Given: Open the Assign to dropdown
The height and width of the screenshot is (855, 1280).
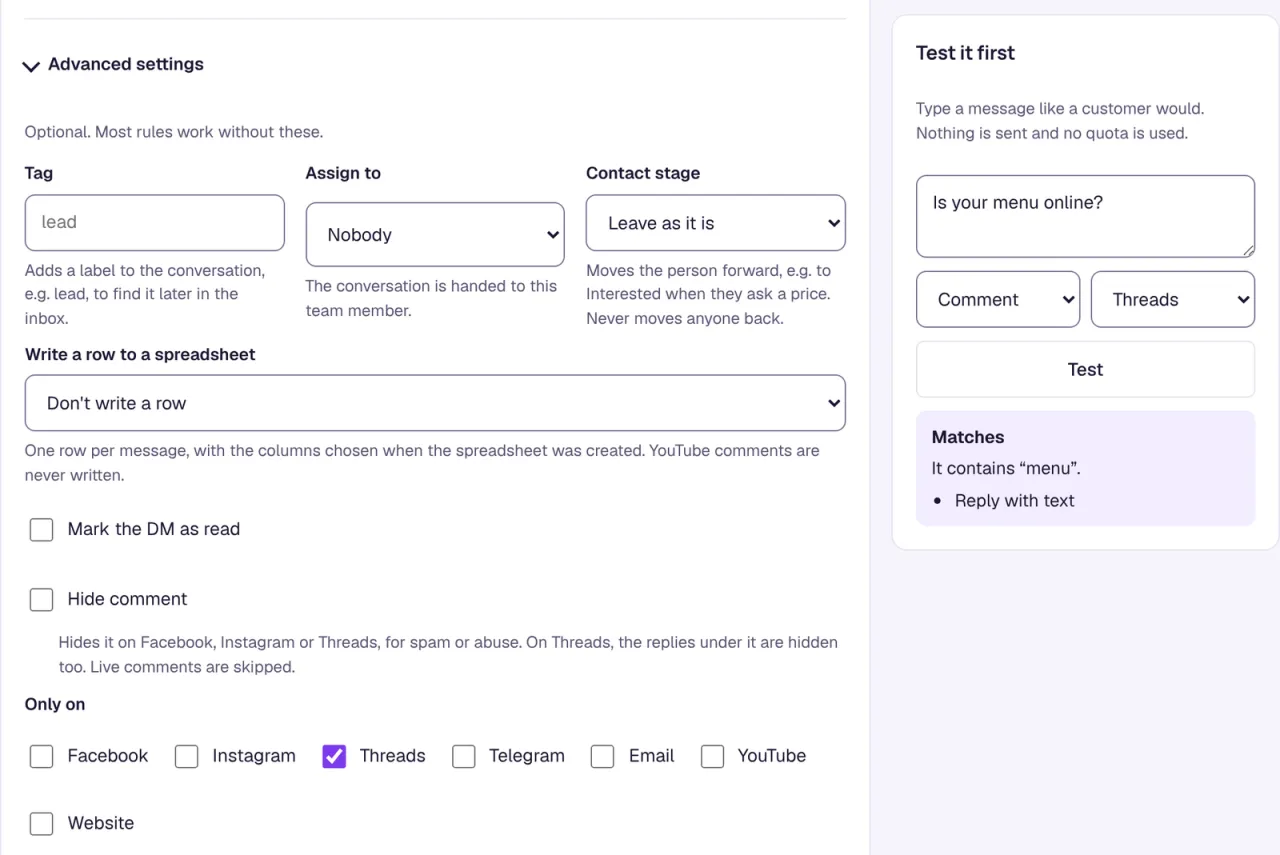Looking at the screenshot, I should [435, 235].
